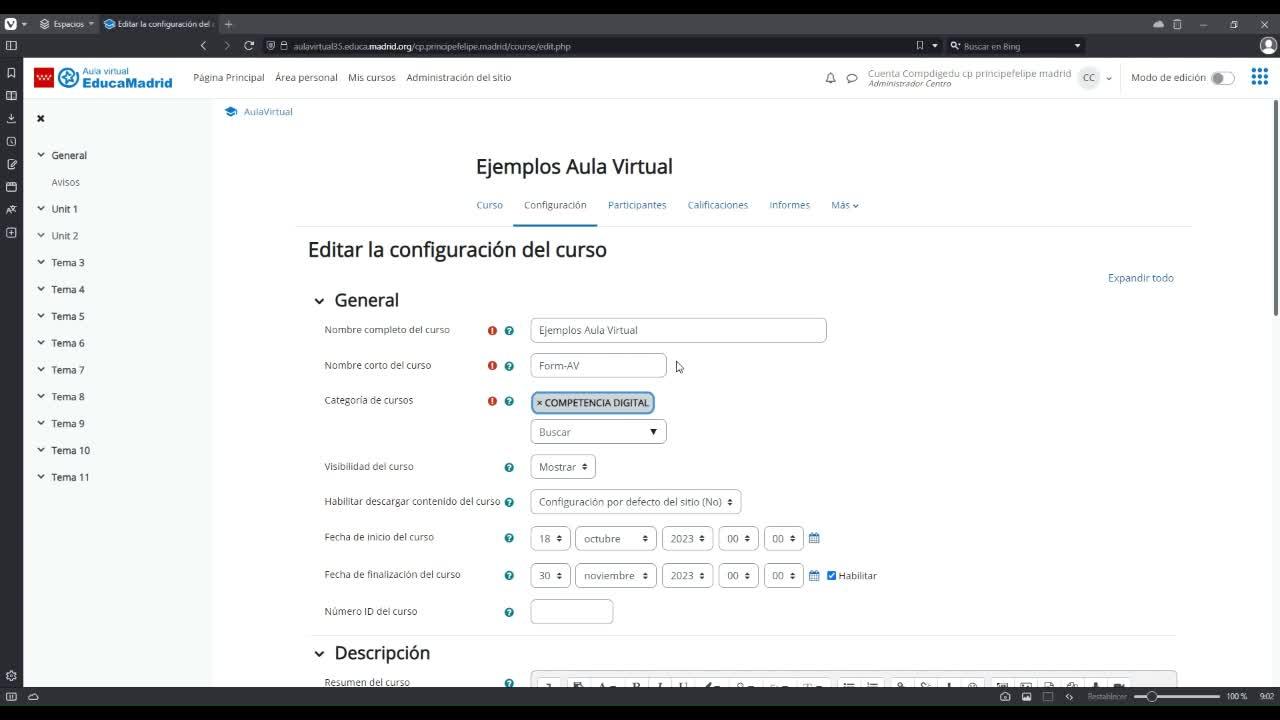Collapse the Descripción form section
Image resolution: width=1280 pixels, height=720 pixels.
click(x=319, y=654)
